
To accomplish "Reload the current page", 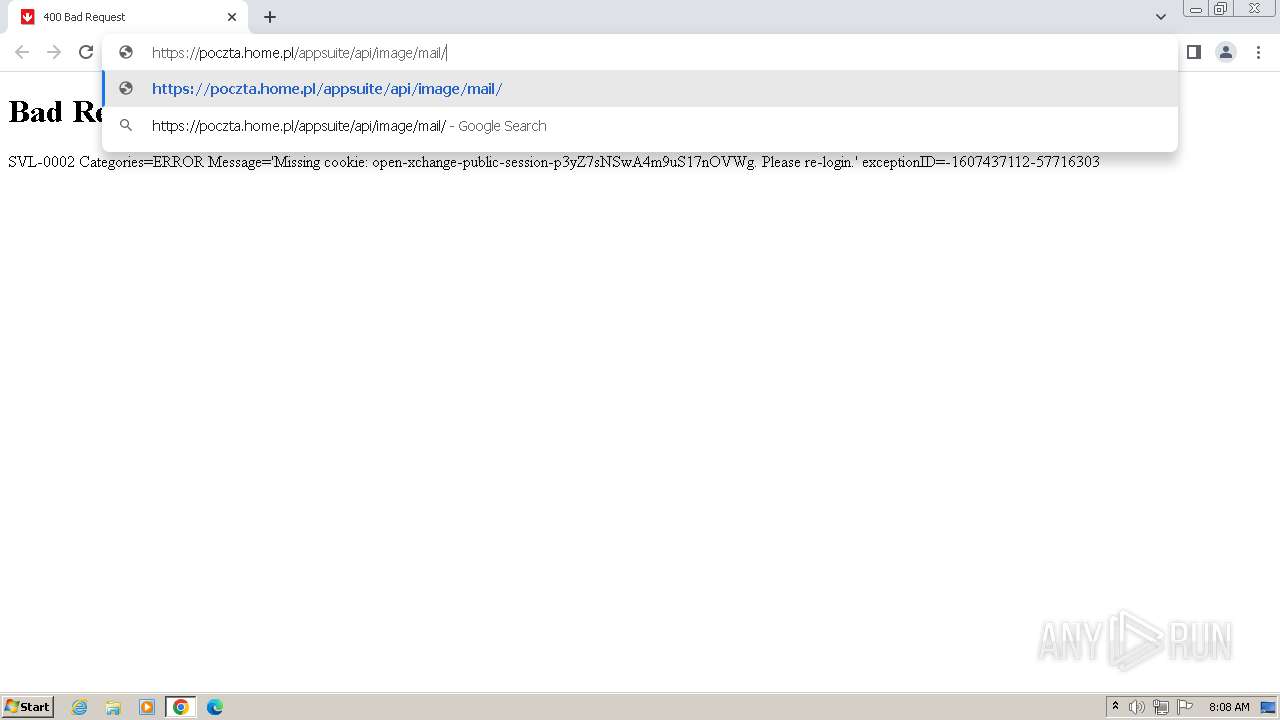I will 86,52.
